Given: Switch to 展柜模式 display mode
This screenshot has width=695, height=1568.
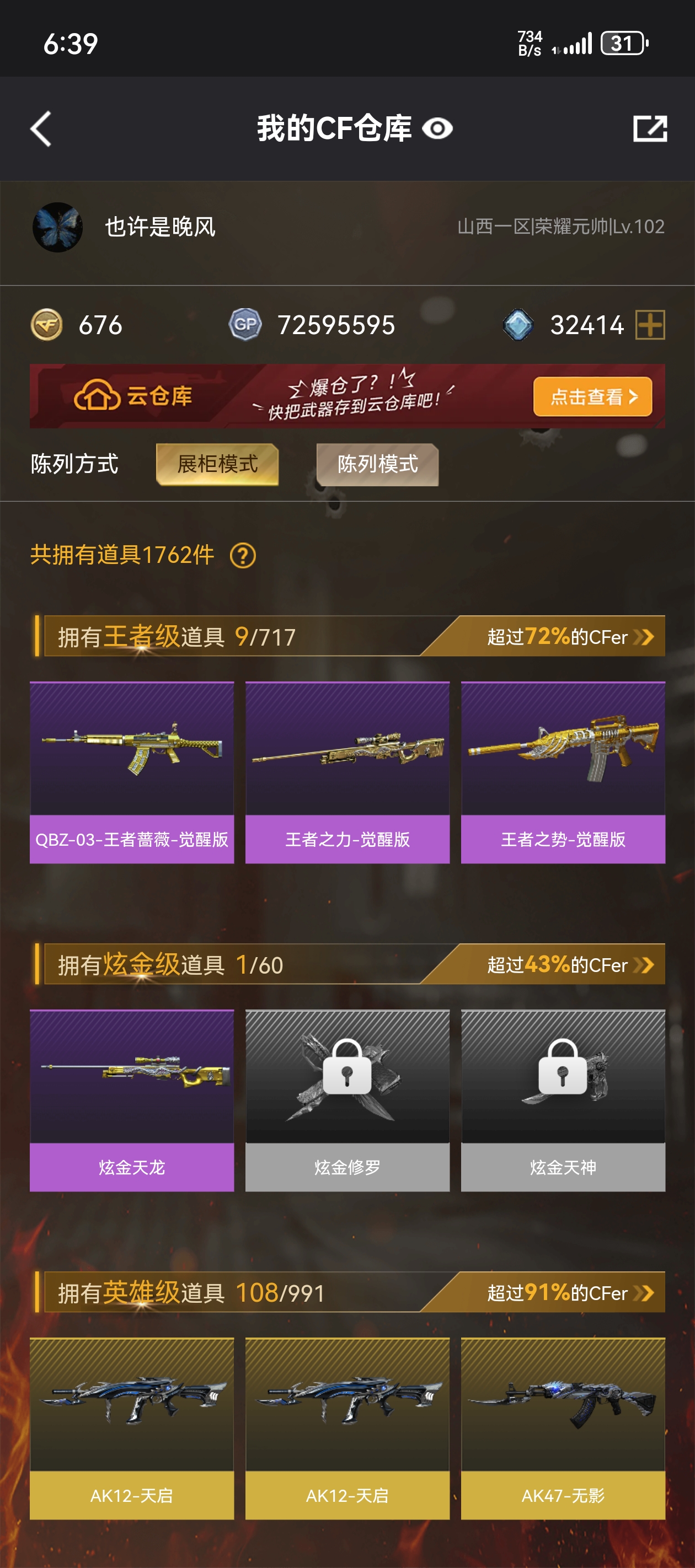Looking at the screenshot, I should pyautogui.click(x=217, y=464).
